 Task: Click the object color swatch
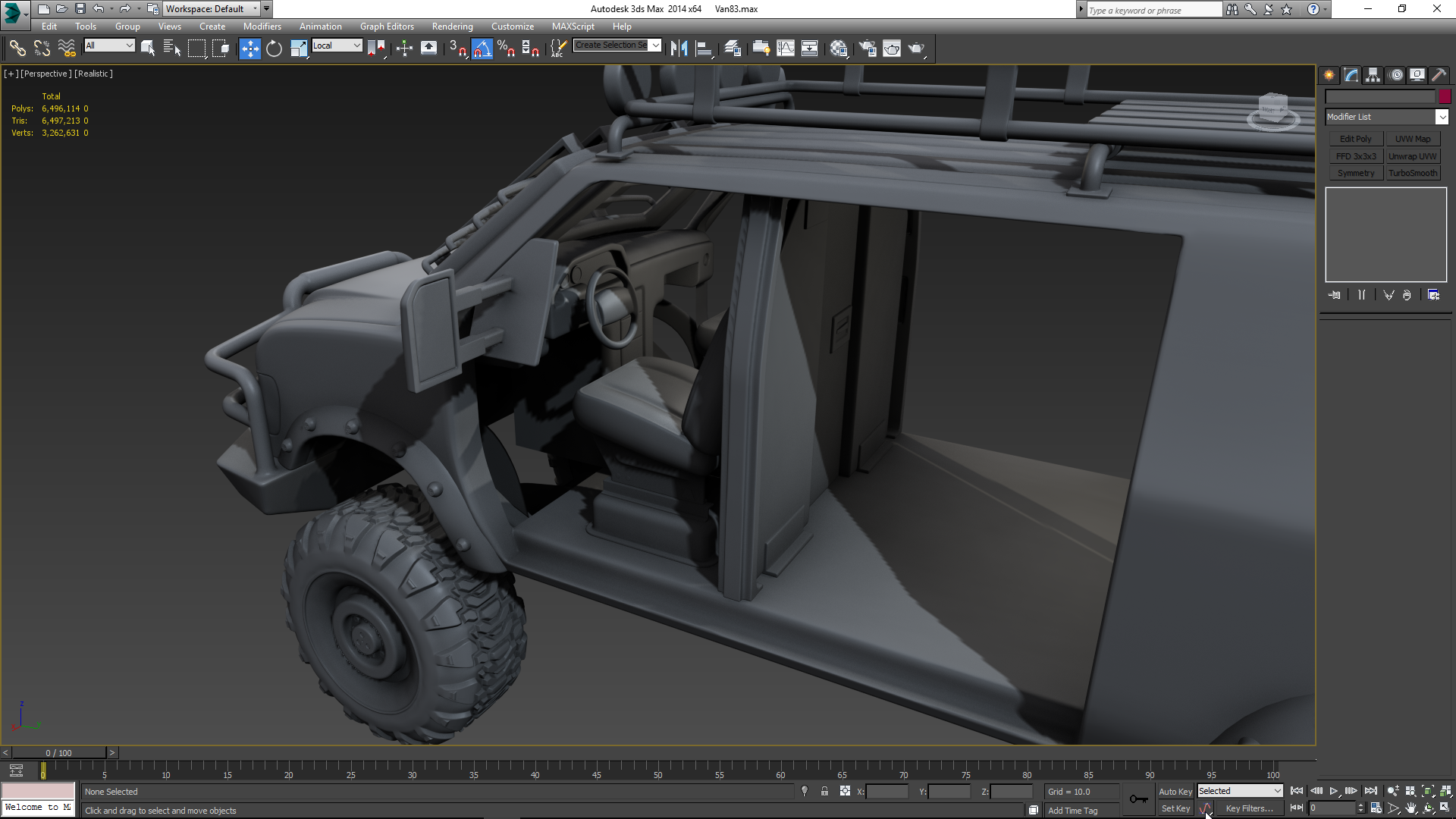click(1445, 96)
